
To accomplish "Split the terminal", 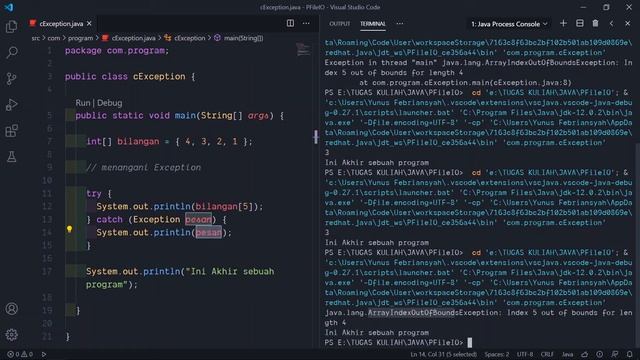I will (x=579, y=23).
